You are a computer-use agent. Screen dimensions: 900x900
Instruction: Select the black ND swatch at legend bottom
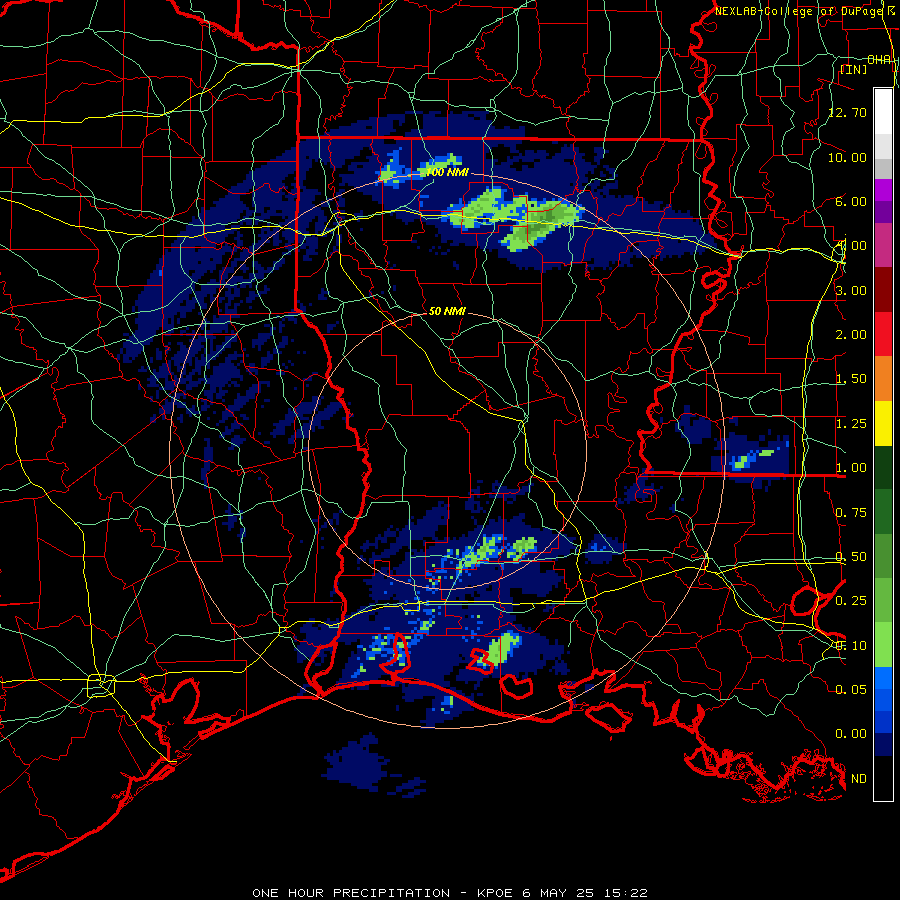click(883, 778)
